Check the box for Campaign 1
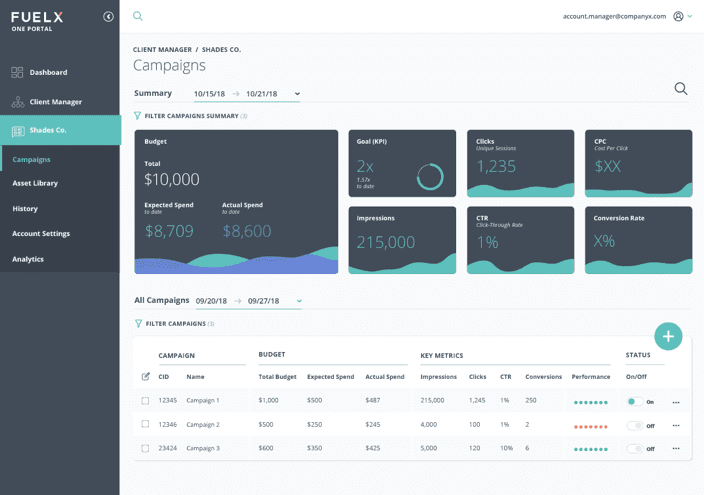The width and height of the screenshot is (704, 495). click(x=145, y=400)
